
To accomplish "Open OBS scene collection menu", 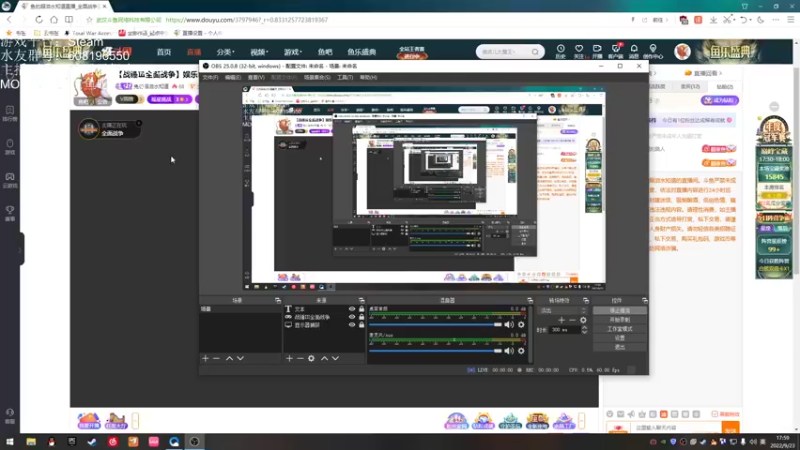I will point(317,78).
